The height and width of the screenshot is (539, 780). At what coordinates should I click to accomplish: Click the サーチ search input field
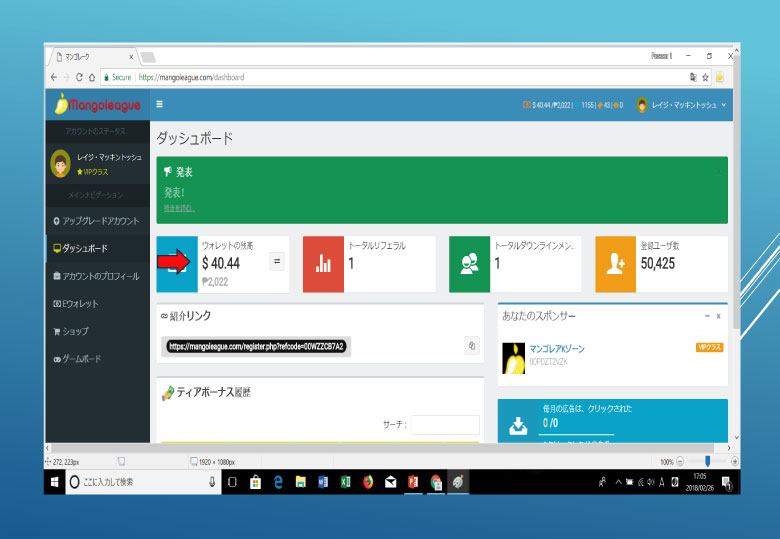tap(445, 425)
